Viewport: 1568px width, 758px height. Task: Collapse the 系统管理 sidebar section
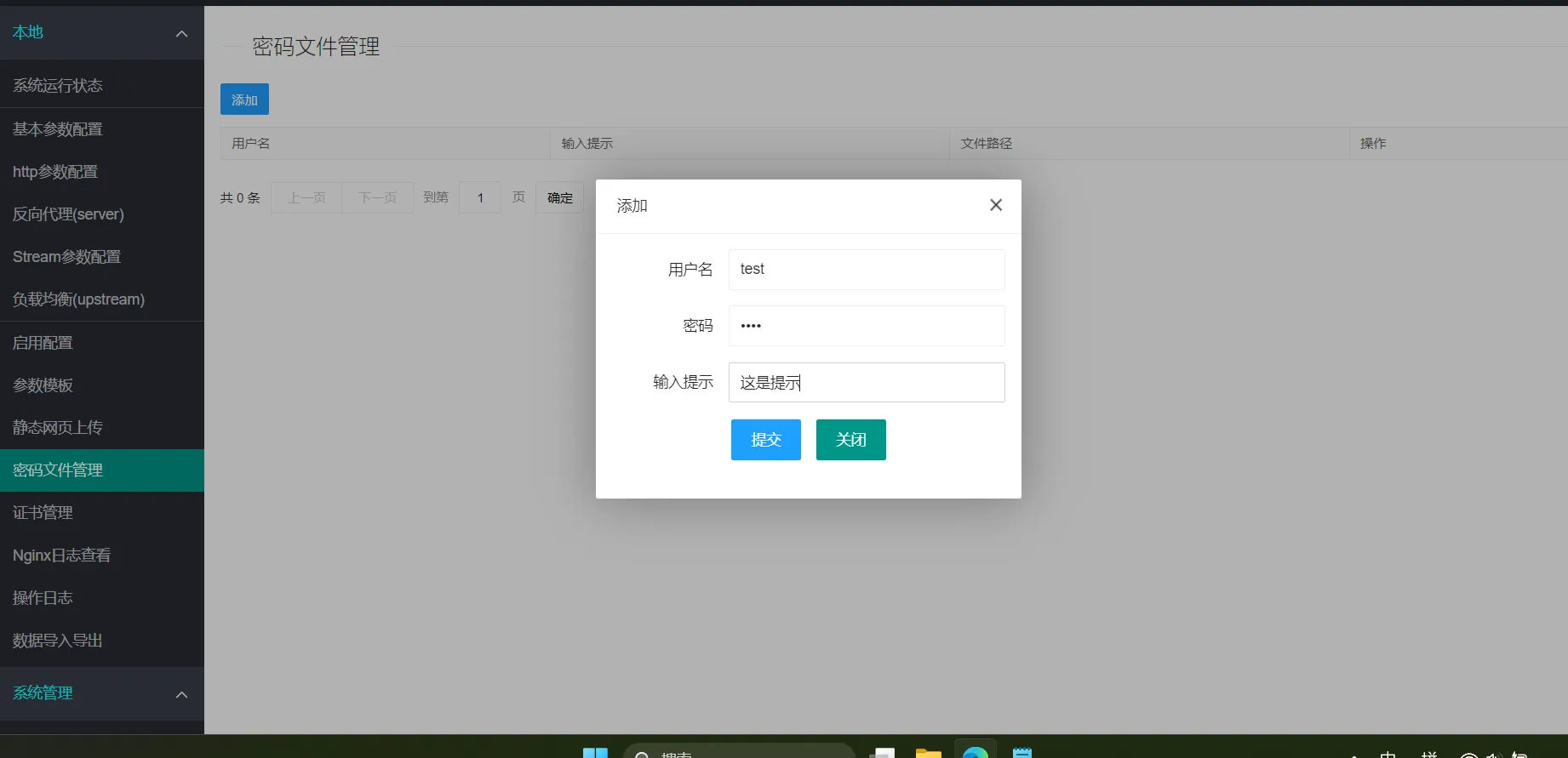point(102,693)
